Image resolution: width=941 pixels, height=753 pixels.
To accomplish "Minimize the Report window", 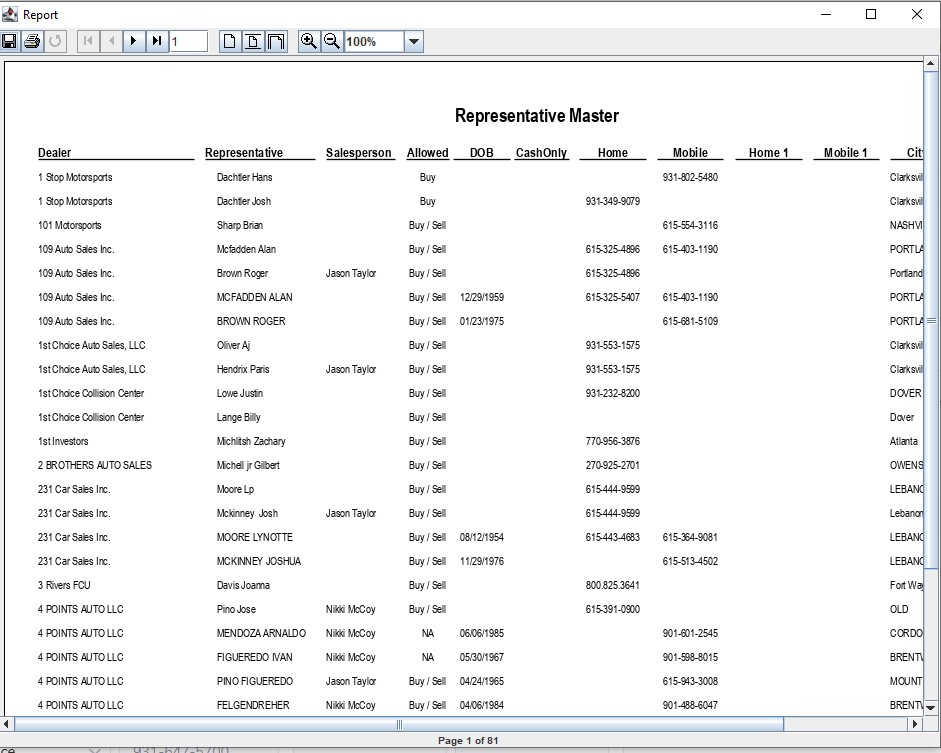I will 826,14.
